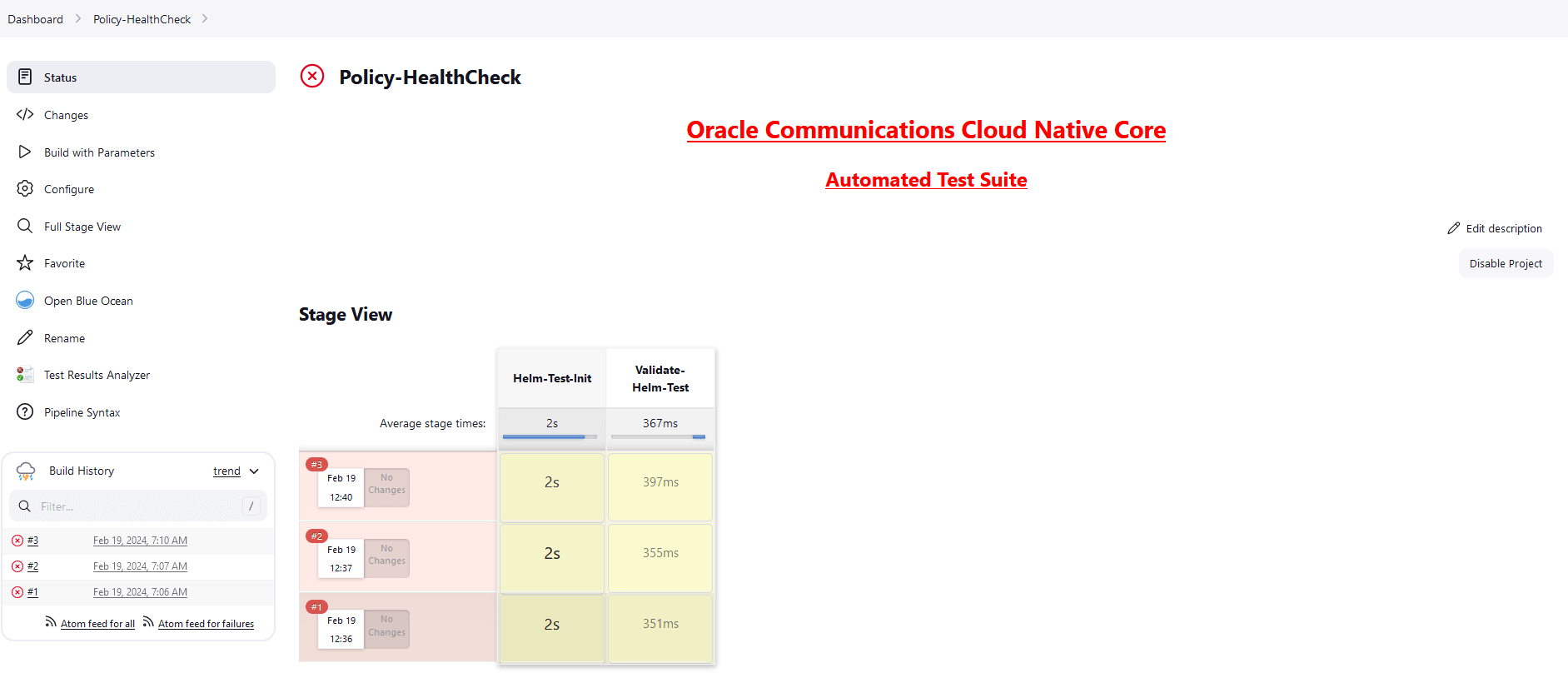Click the Status document icon in sidebar

tap(25, 77)
